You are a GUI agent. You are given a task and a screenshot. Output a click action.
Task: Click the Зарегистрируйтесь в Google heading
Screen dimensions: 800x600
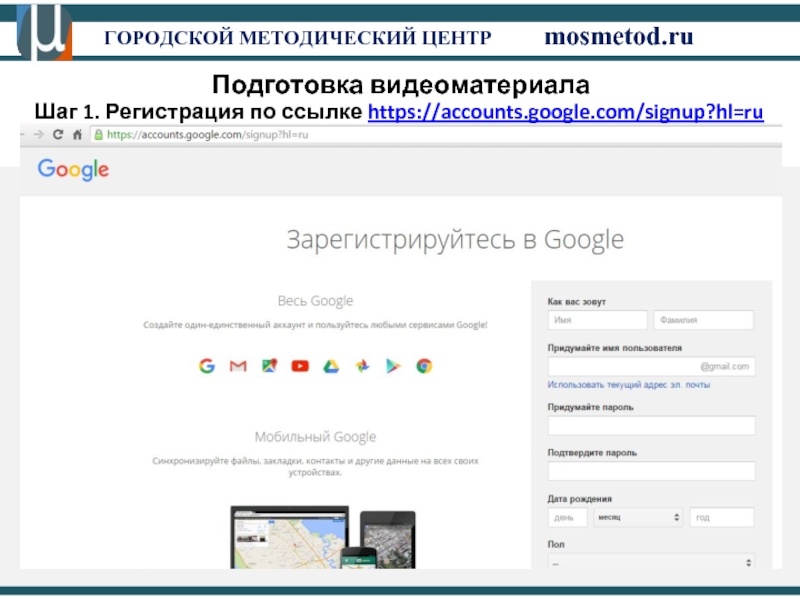pos(455,240)
